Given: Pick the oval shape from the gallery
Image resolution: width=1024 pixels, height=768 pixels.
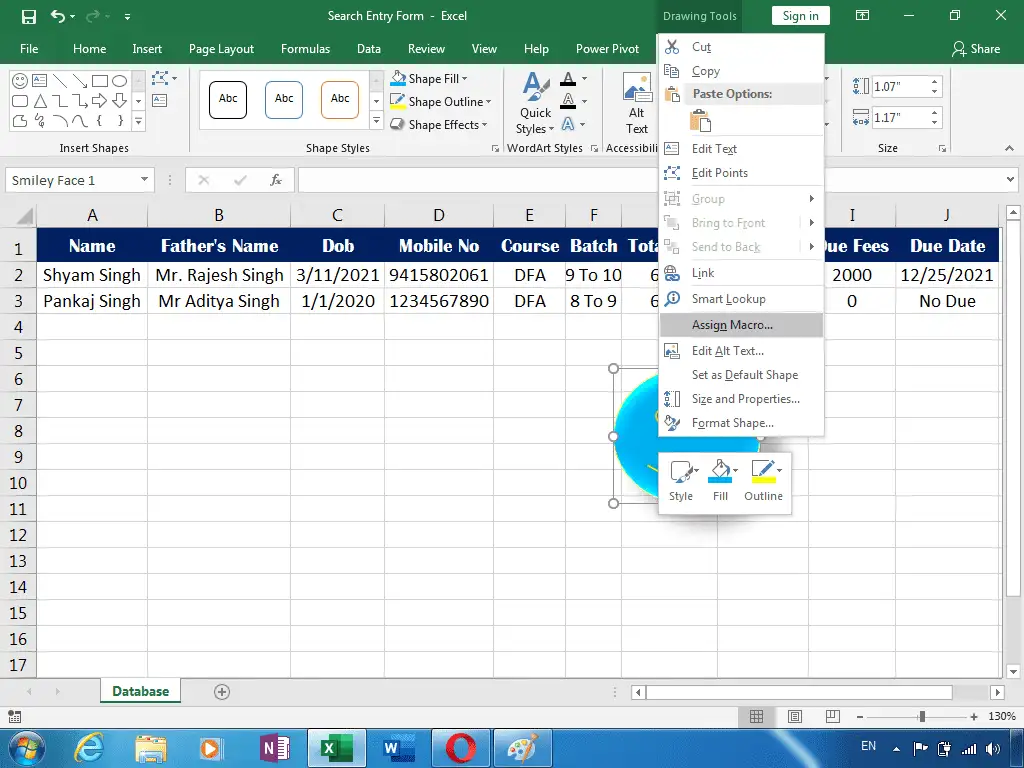Looking at the screenshot, I should click(x=120, y=81).
